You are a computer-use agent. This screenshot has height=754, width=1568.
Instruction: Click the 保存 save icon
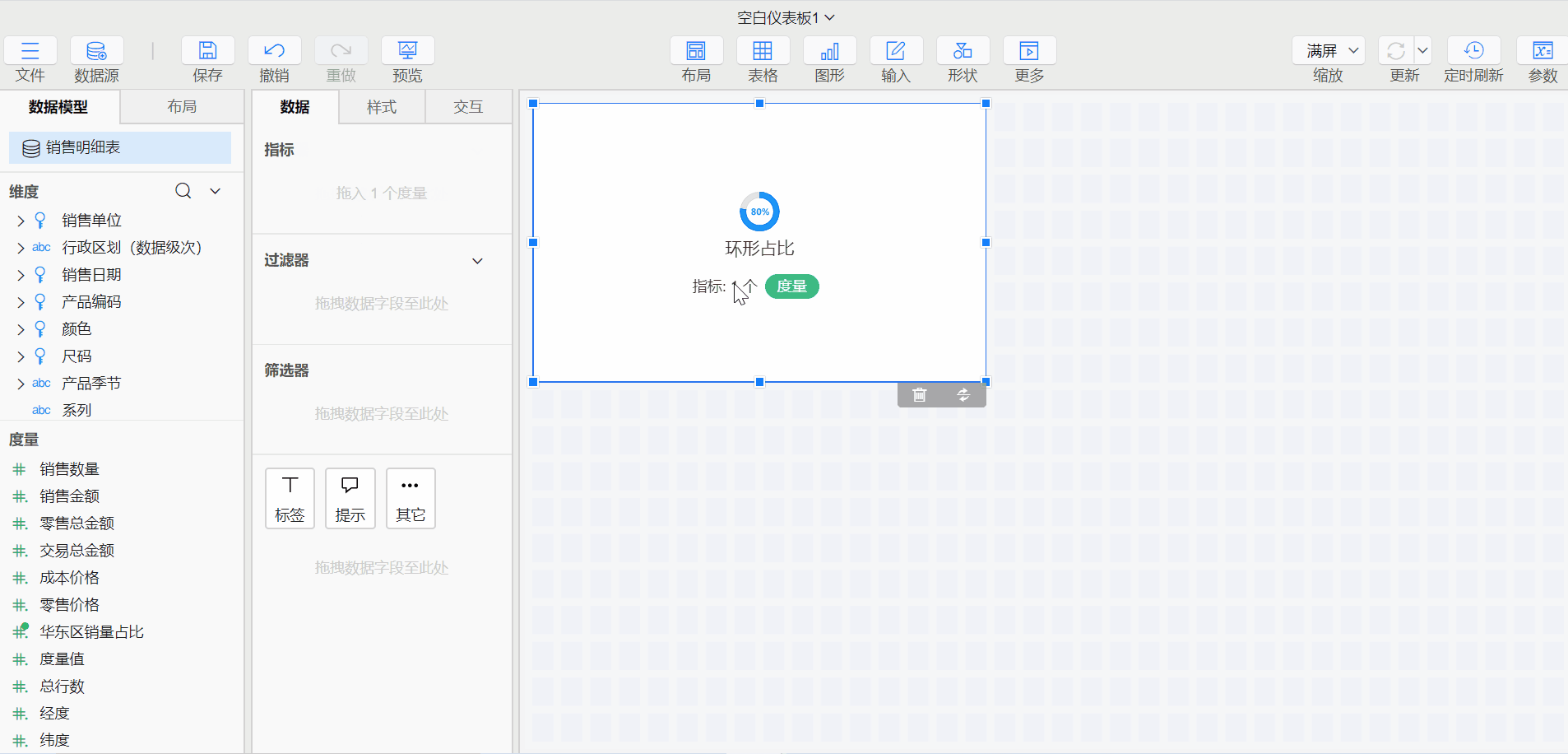click(207, 51)
